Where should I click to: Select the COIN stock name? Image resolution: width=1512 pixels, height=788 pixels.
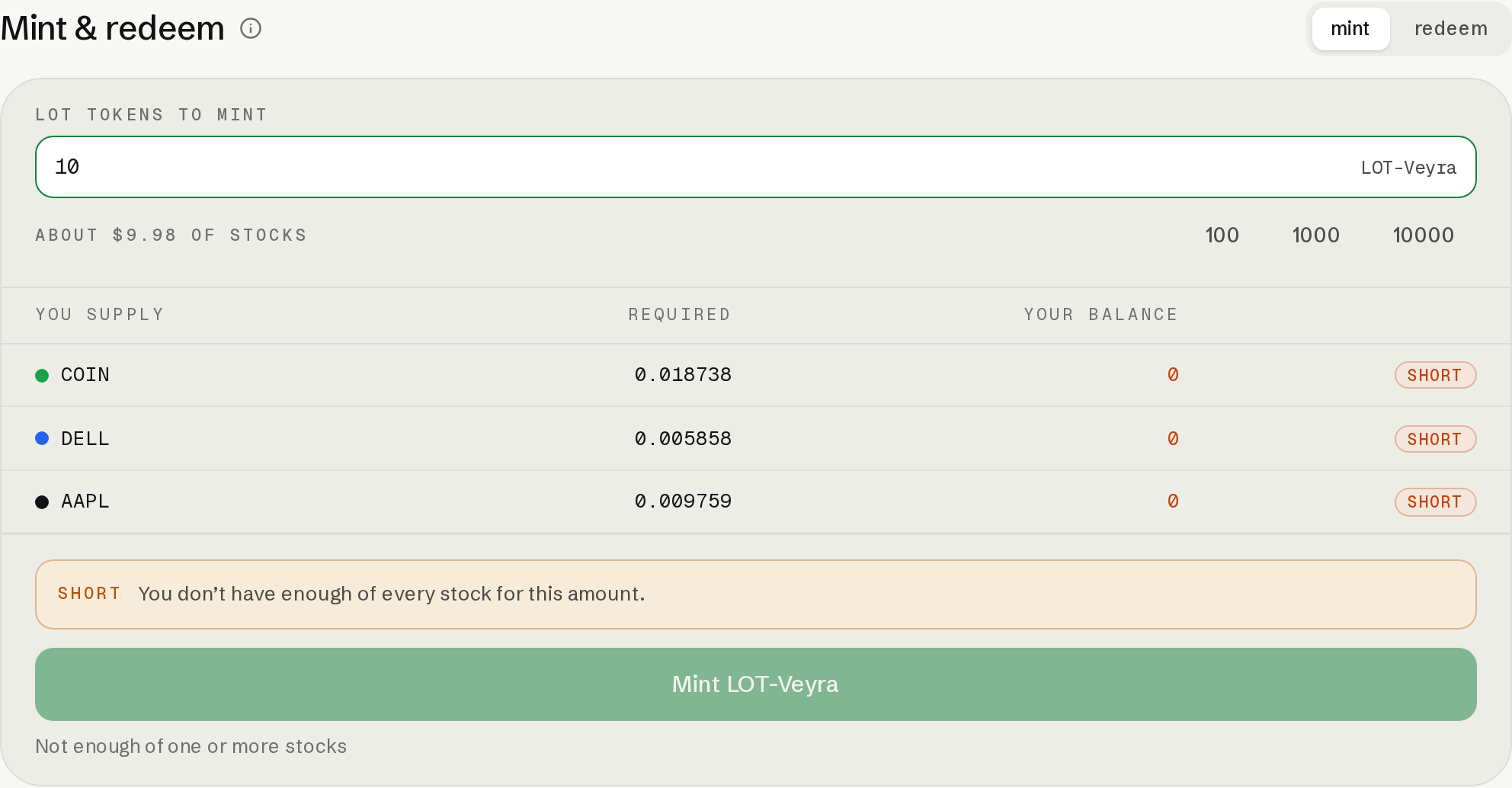pyautogui.click(x=85, y=375)
